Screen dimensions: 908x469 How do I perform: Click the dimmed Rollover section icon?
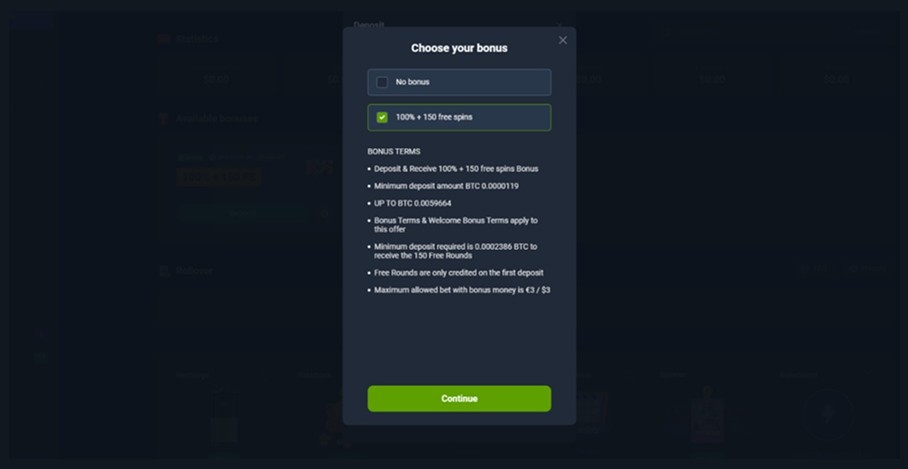[164, 270]
